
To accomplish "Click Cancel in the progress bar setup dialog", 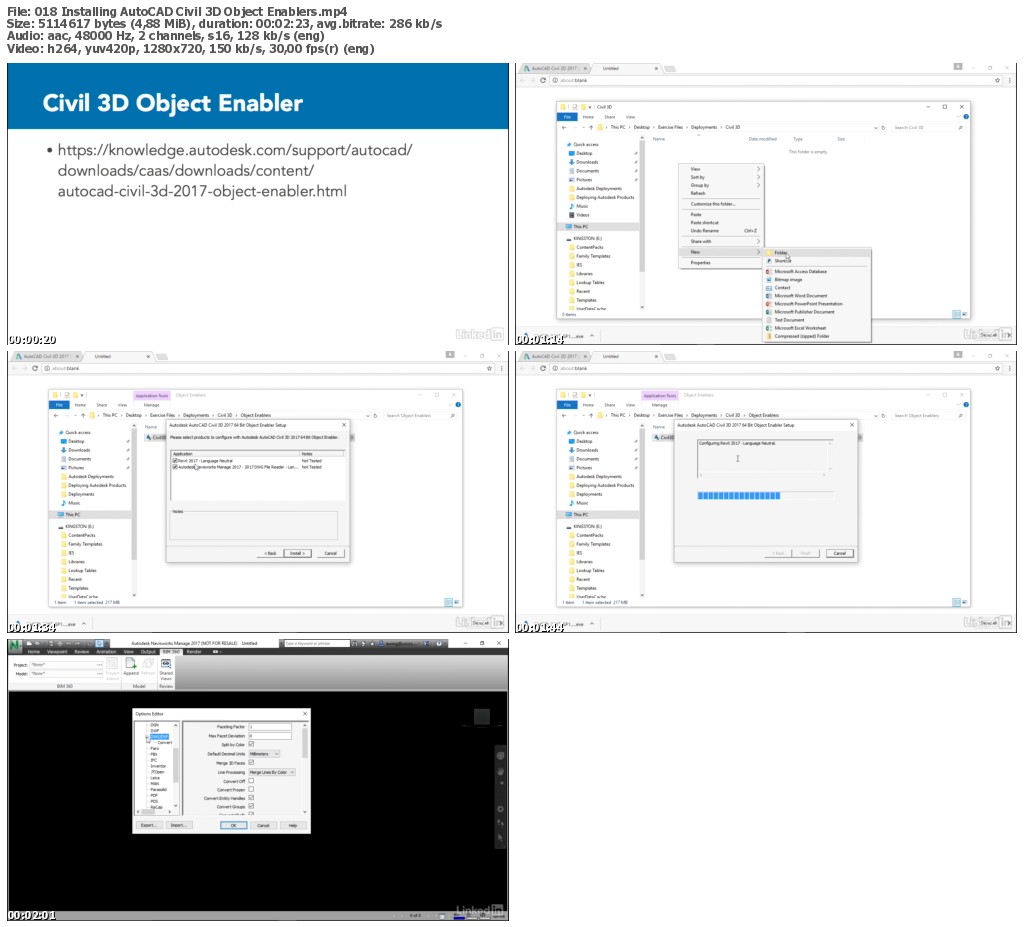I will click(839, 553).
